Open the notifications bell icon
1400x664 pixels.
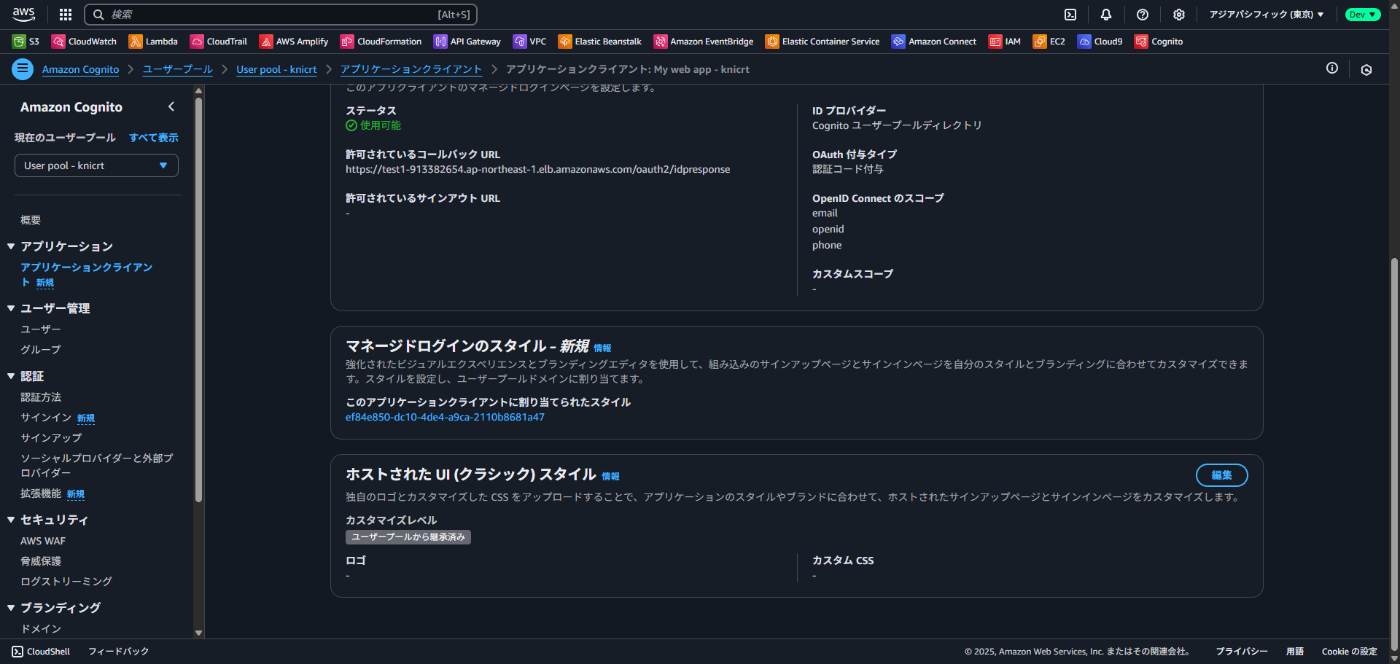1106,14
